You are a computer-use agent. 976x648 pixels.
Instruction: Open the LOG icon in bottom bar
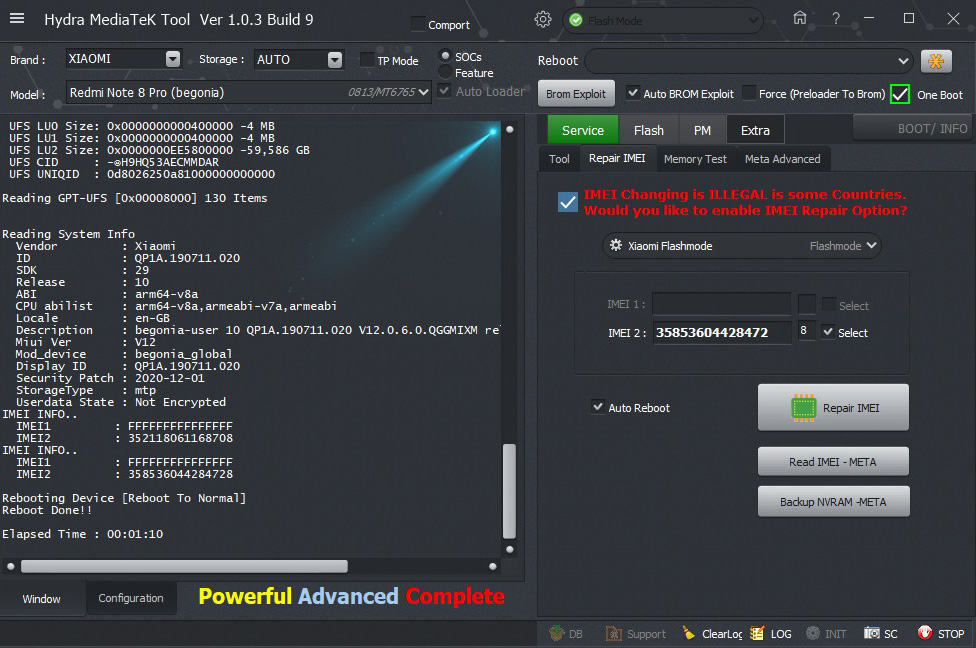pyautogui.click(x=757, y=633)
